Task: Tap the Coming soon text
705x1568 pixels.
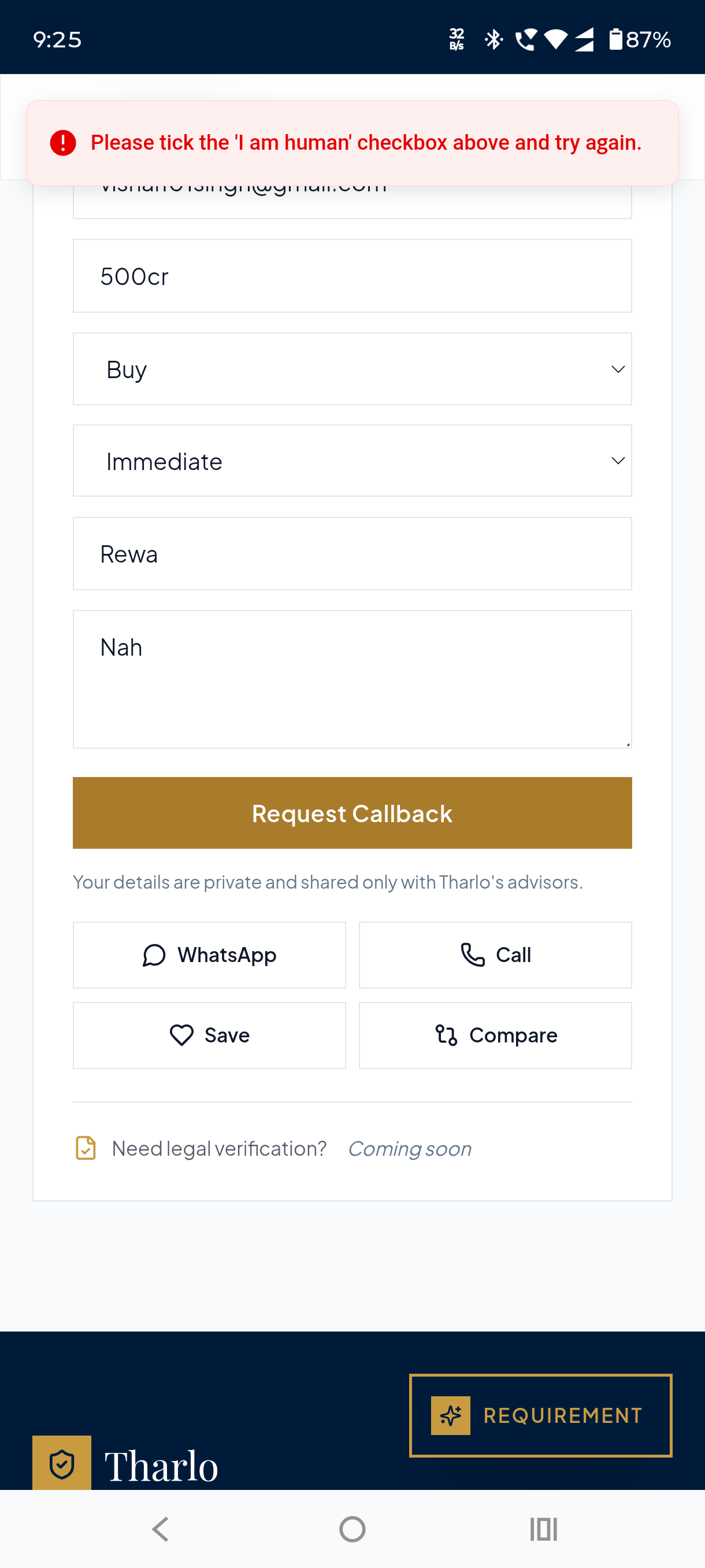Action: pos(409,1149)
